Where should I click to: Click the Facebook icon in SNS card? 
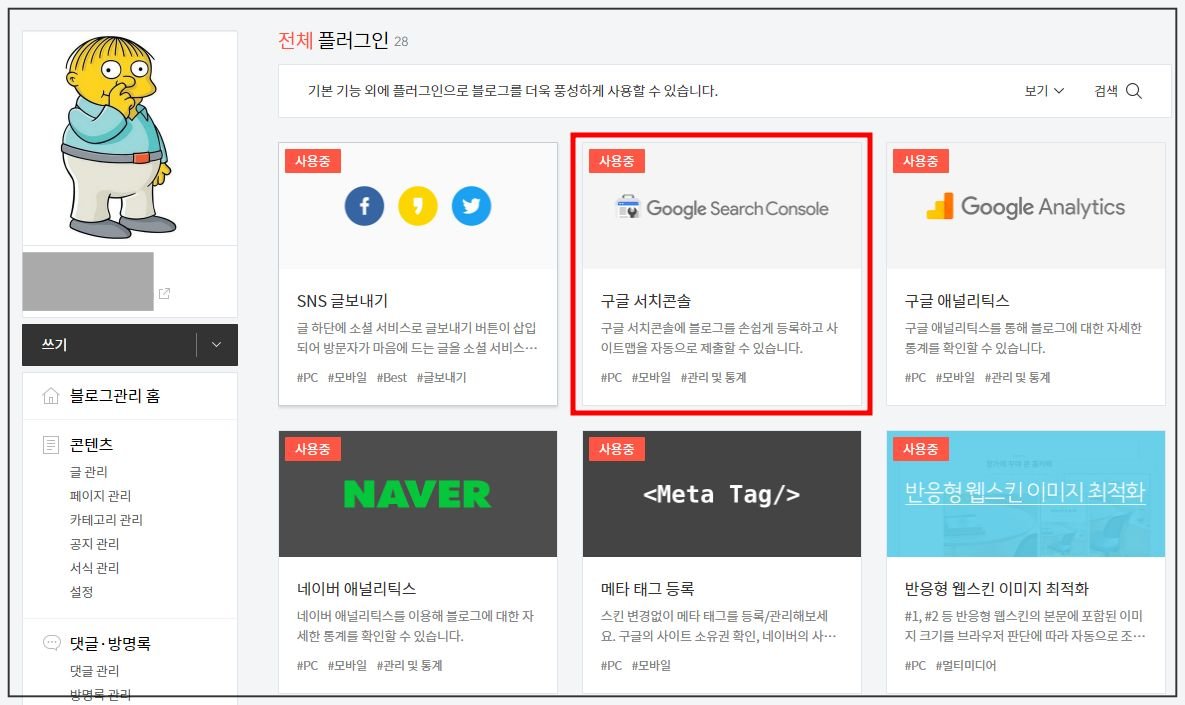(364, 206)
